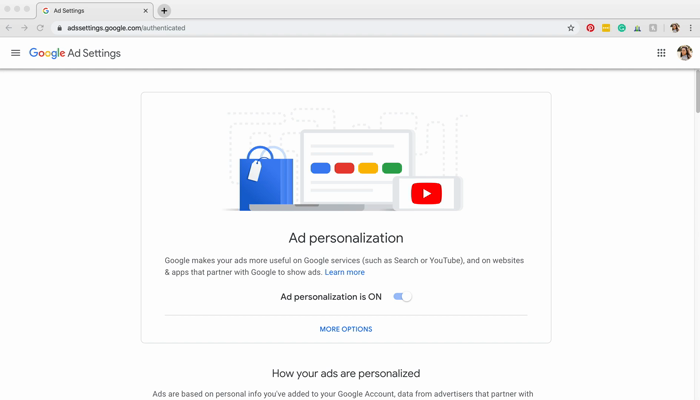
Task: Open a new browser tab
Action: (164, 11)
